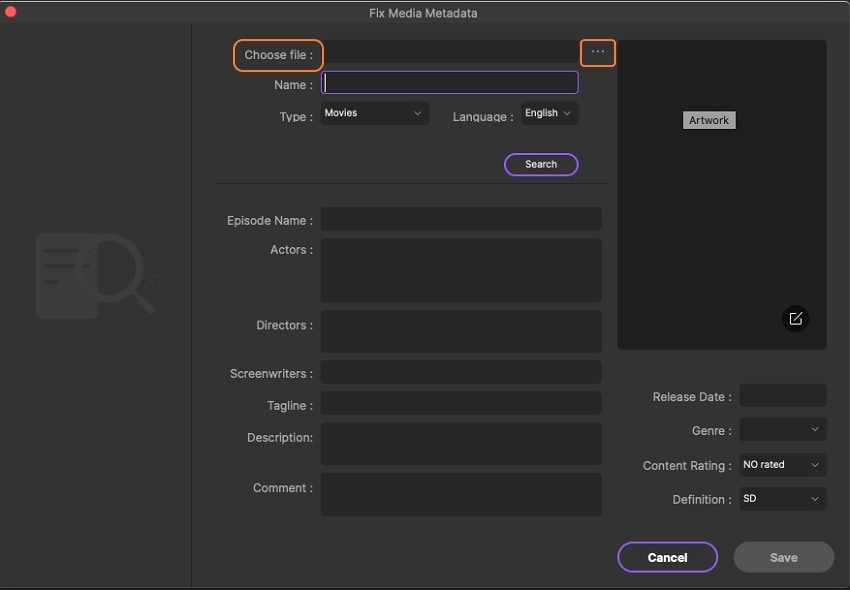Click the Release Date field
The image size is (850, 590).
(x=783, y=396)
